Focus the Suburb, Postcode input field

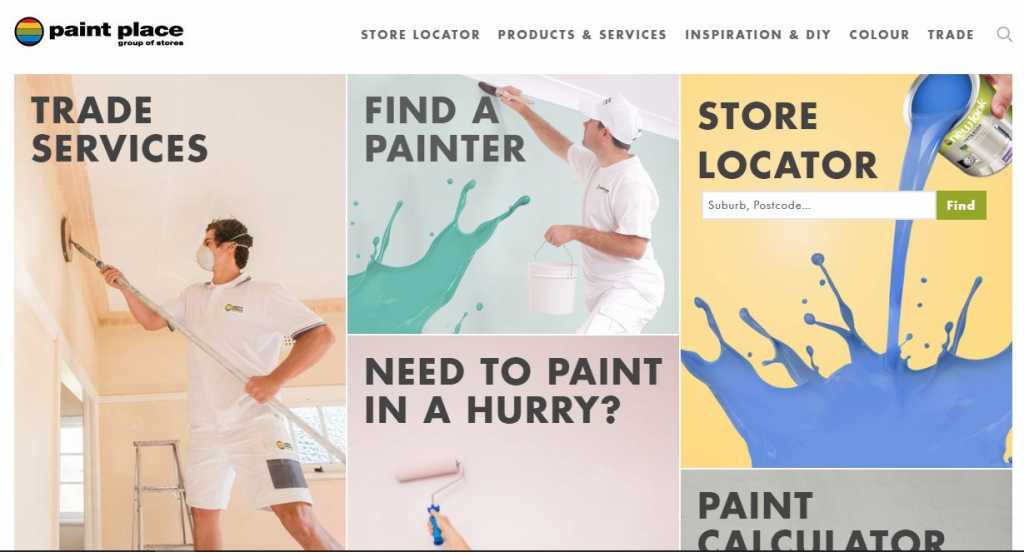[x=819, y=205]
